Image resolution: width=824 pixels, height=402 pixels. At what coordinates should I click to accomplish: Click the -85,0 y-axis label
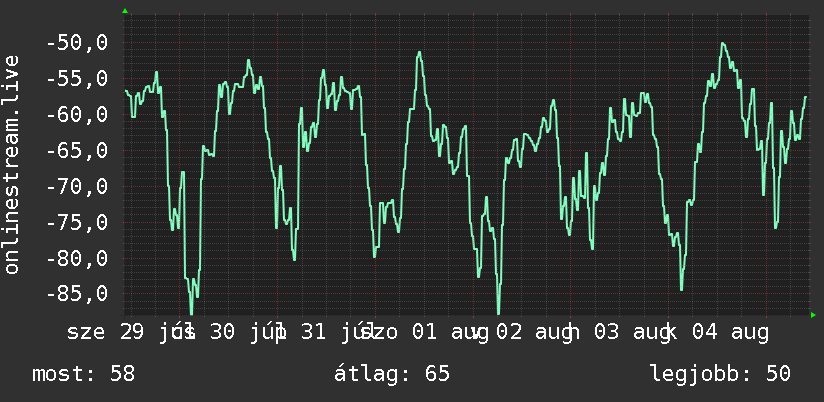(77, 294)
